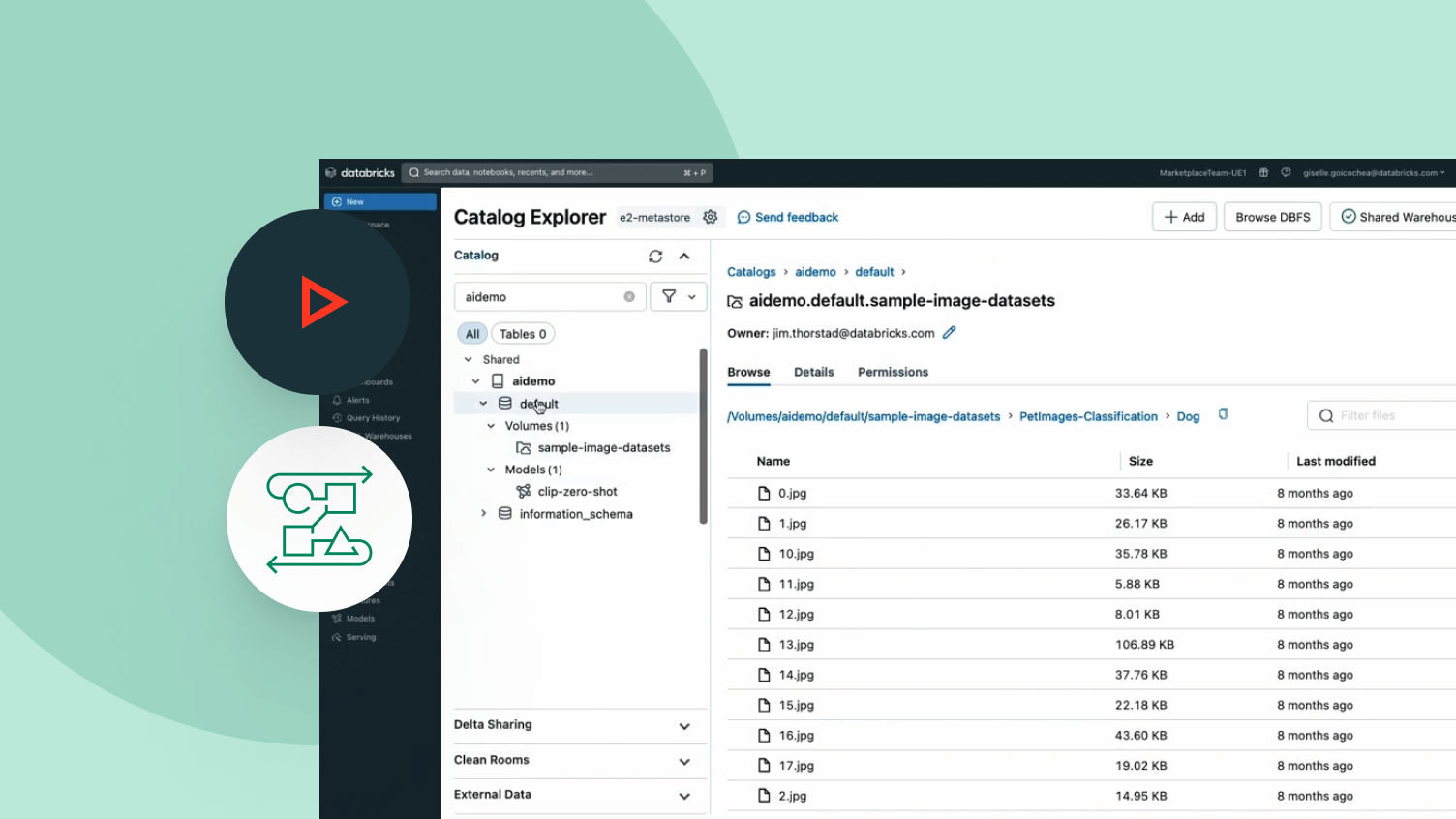Open the 13.jpg file row
The height and width of the screenshot is (819, 1456).
tap(797, 645)
